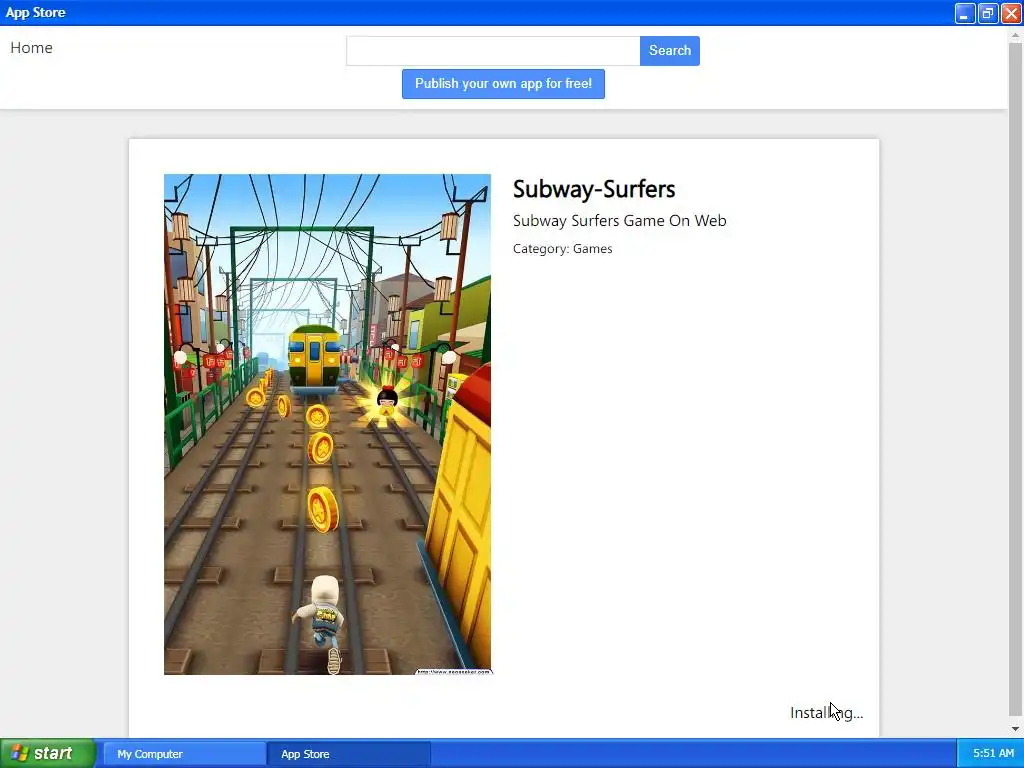Open Publish your own app for free!
The height and width of the screenshot is (768, 1024).
(503, 84)
